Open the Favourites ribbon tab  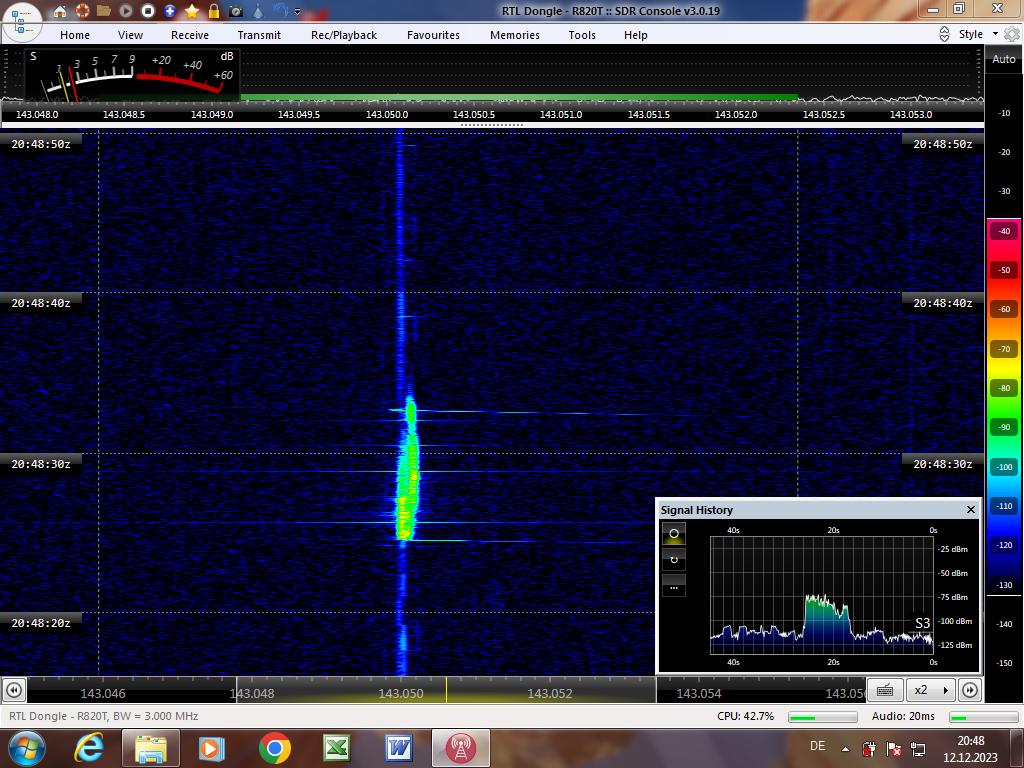click(x=433, y=35)
